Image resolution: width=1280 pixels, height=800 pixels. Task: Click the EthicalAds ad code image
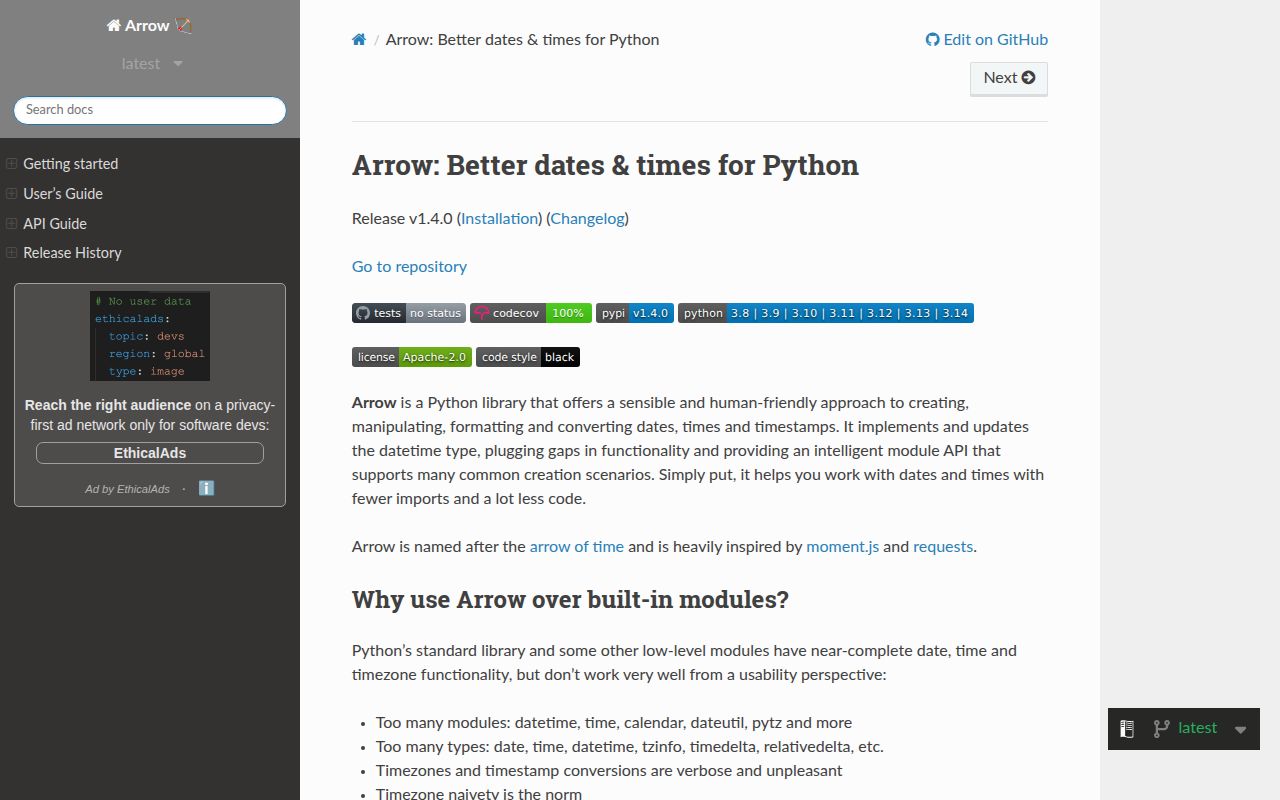150,336
